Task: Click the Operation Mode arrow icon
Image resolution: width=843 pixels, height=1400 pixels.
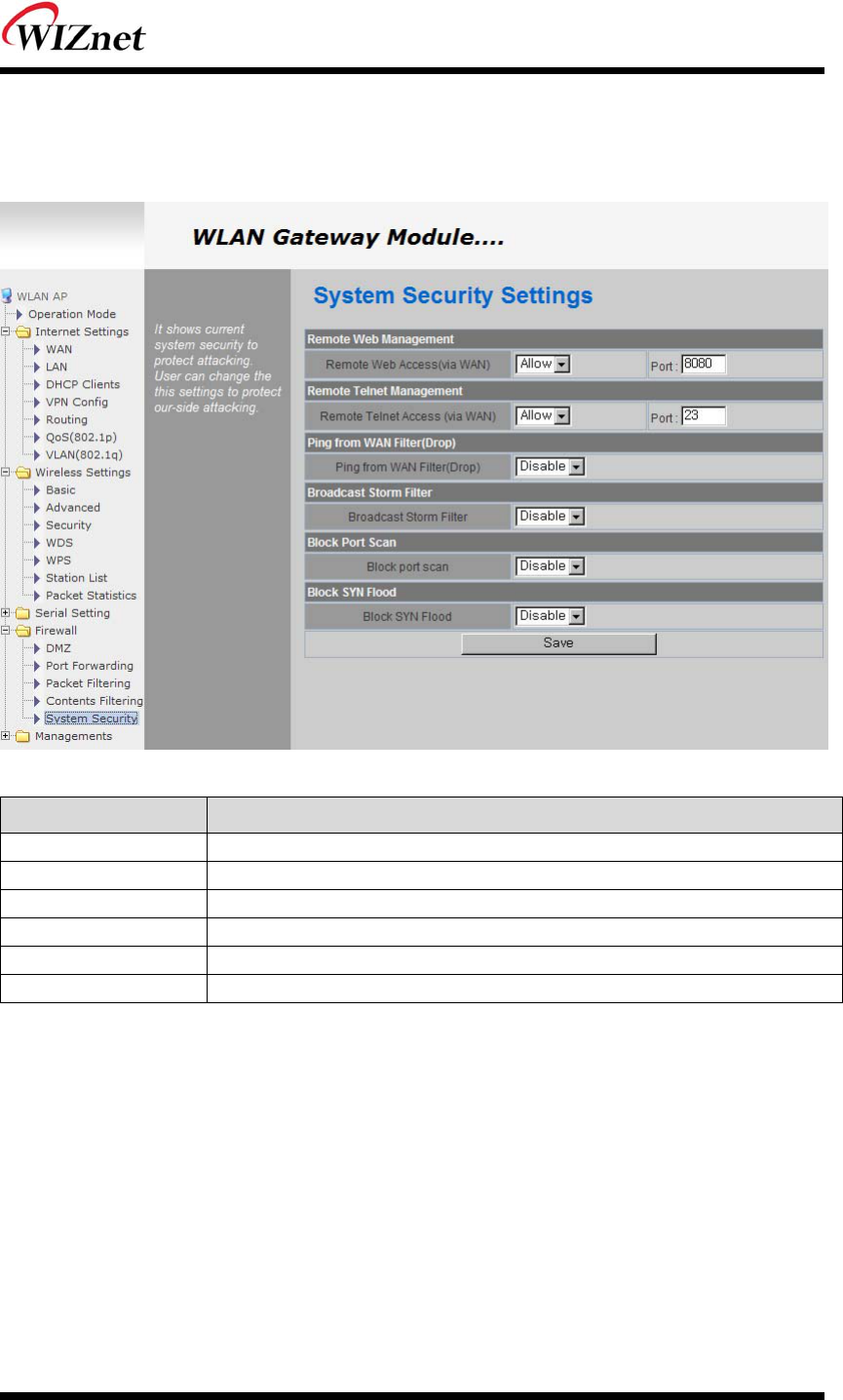Action: pyautogui.click(x=20, y=314)
